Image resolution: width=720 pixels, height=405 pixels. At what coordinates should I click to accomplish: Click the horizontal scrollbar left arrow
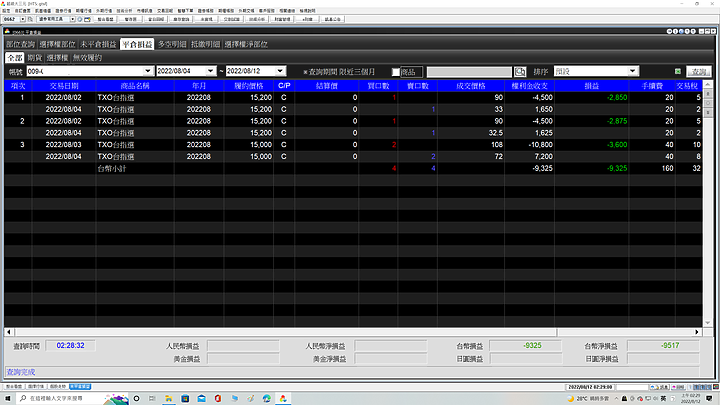tap(9, 332)
